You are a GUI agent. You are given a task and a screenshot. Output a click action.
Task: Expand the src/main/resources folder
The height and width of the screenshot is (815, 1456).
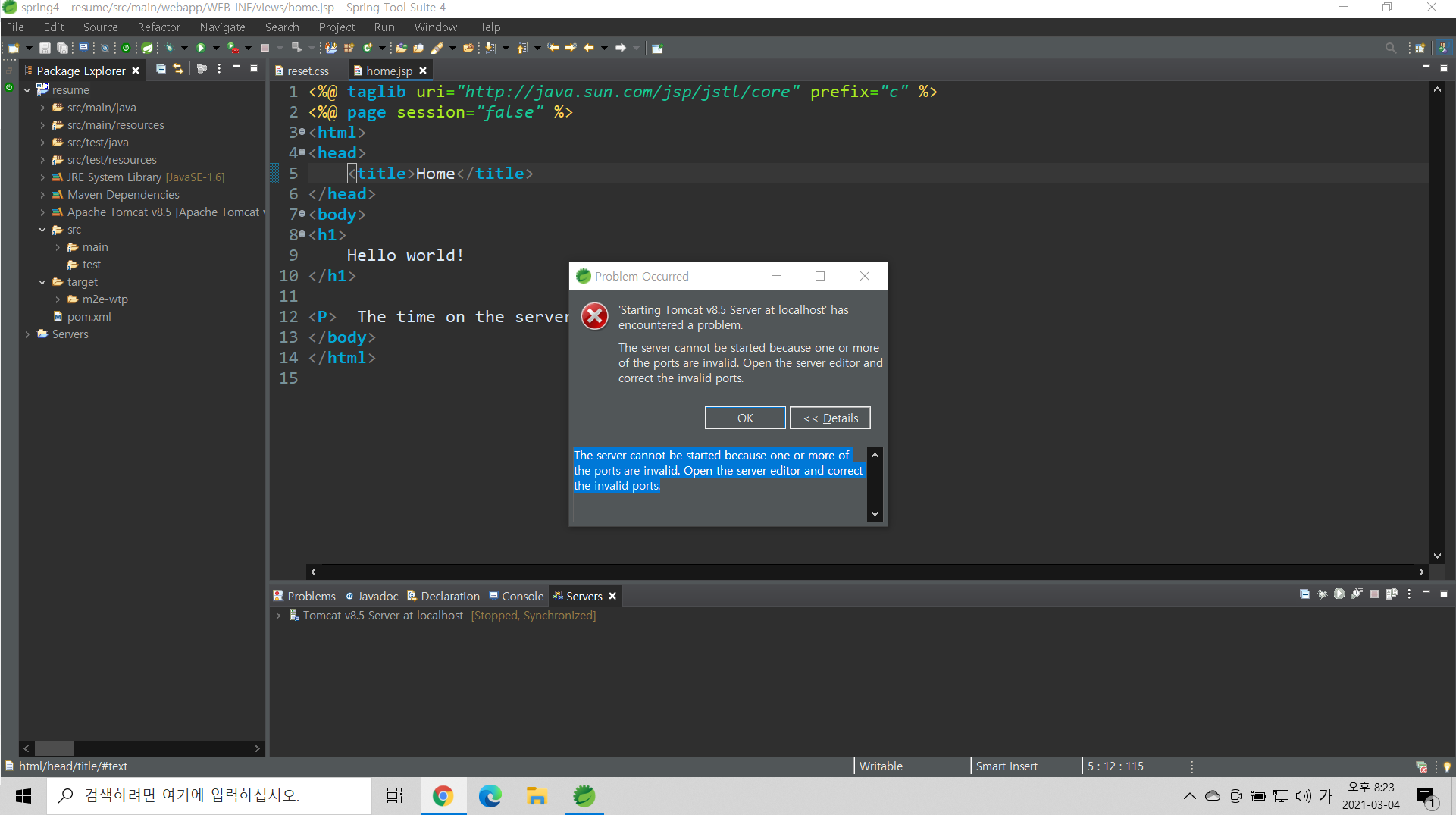pos(42,125)
